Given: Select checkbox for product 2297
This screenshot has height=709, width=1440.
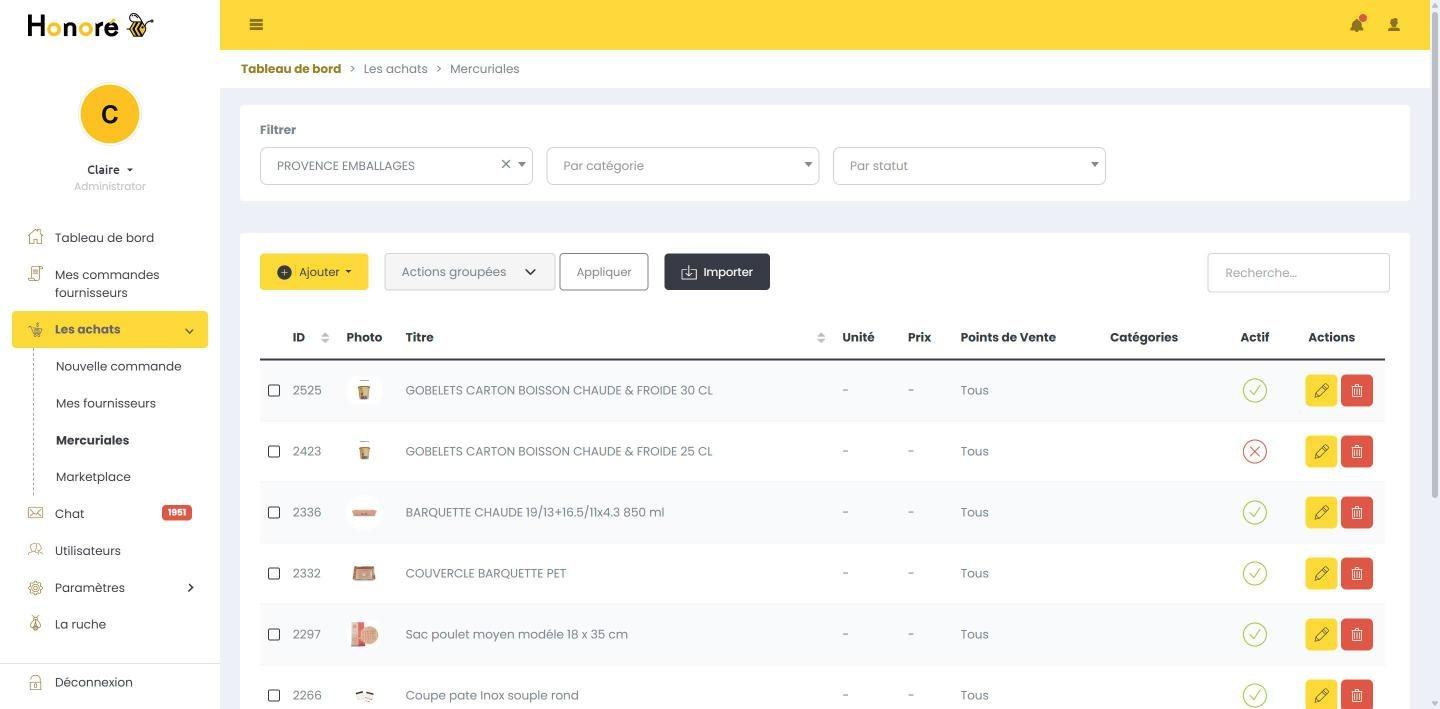Looking at the screenshot, I should pos(274,634).
